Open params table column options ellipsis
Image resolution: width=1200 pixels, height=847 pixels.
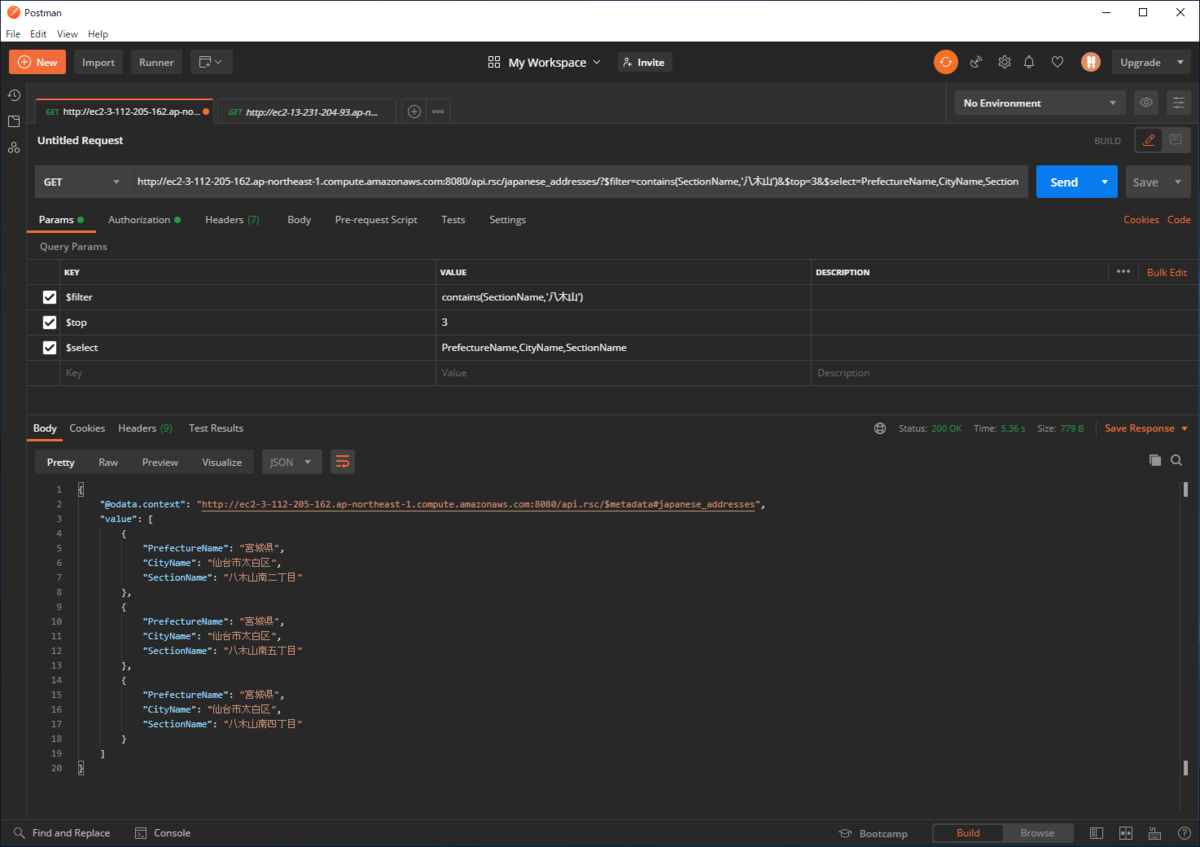(1123, 272)
